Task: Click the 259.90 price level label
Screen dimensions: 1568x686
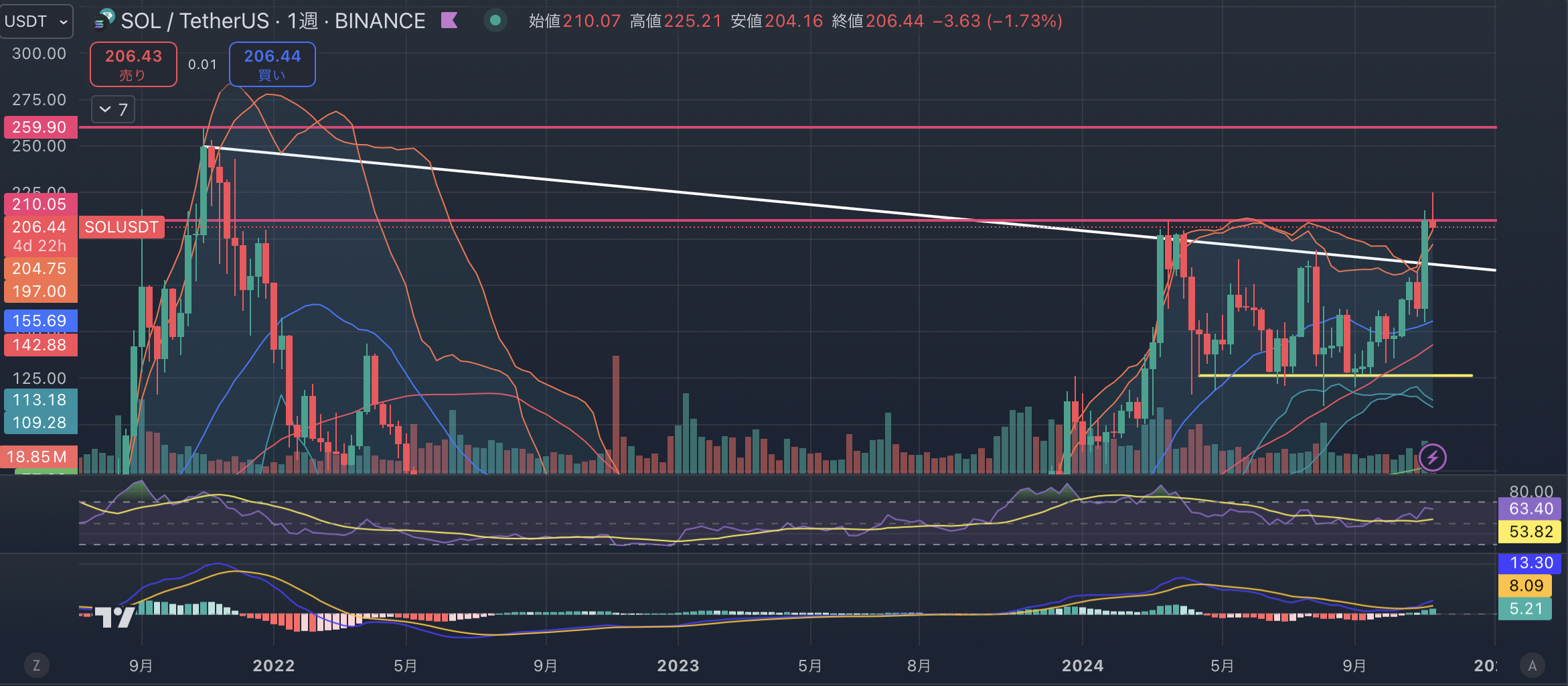Action: coord(40,127)
